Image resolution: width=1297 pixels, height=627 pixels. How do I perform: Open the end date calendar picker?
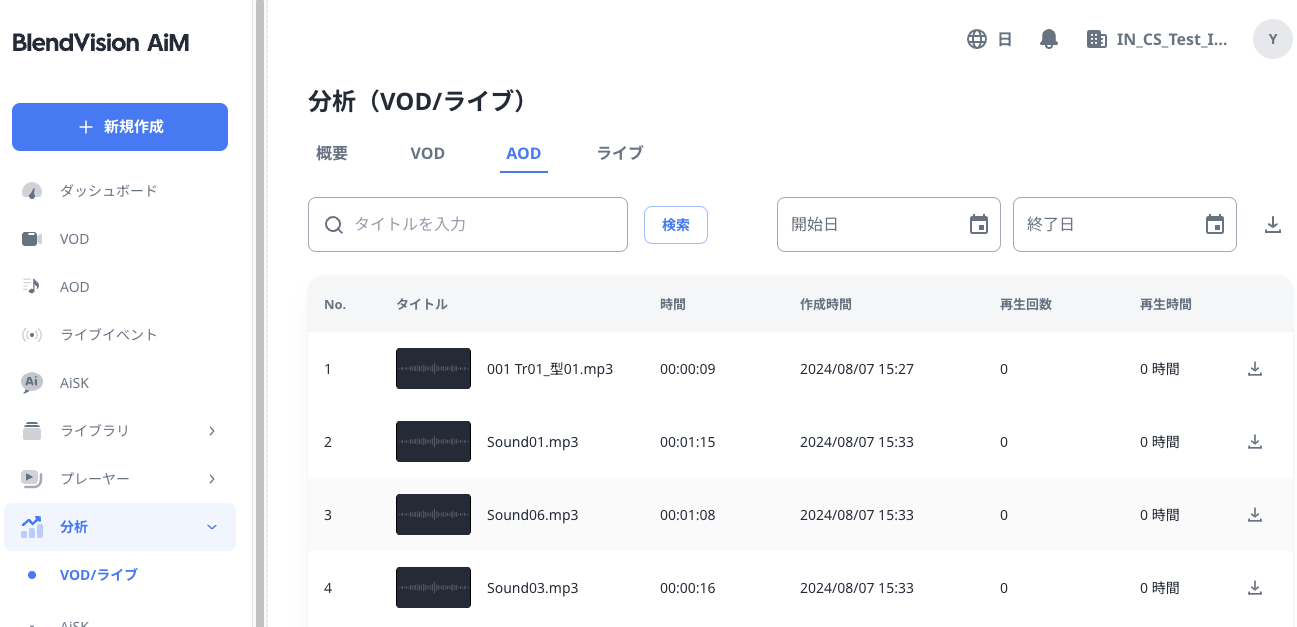(1214, 224)
